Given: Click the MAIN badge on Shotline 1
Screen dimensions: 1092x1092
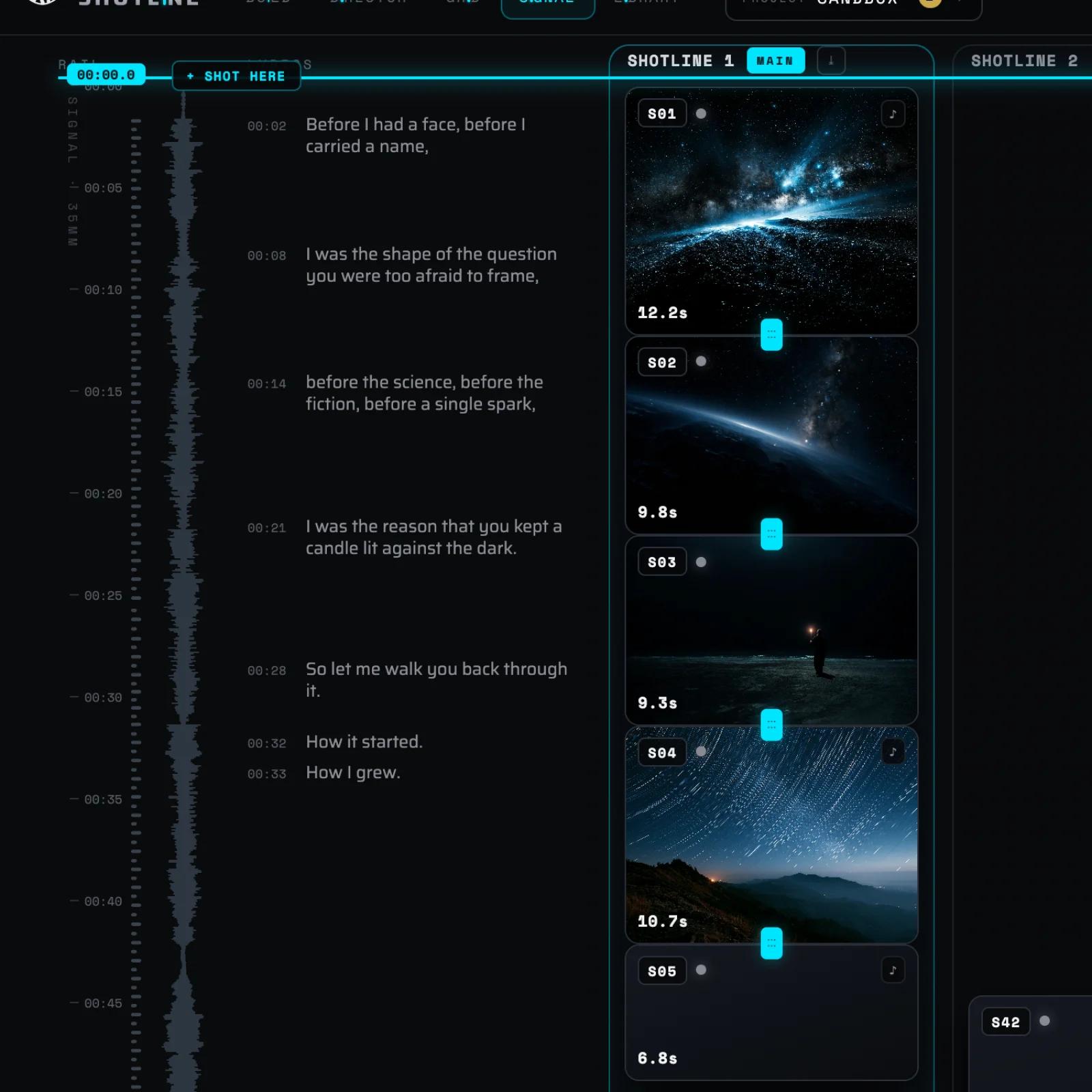Looking at the screenshot, I should pos(775,61).
